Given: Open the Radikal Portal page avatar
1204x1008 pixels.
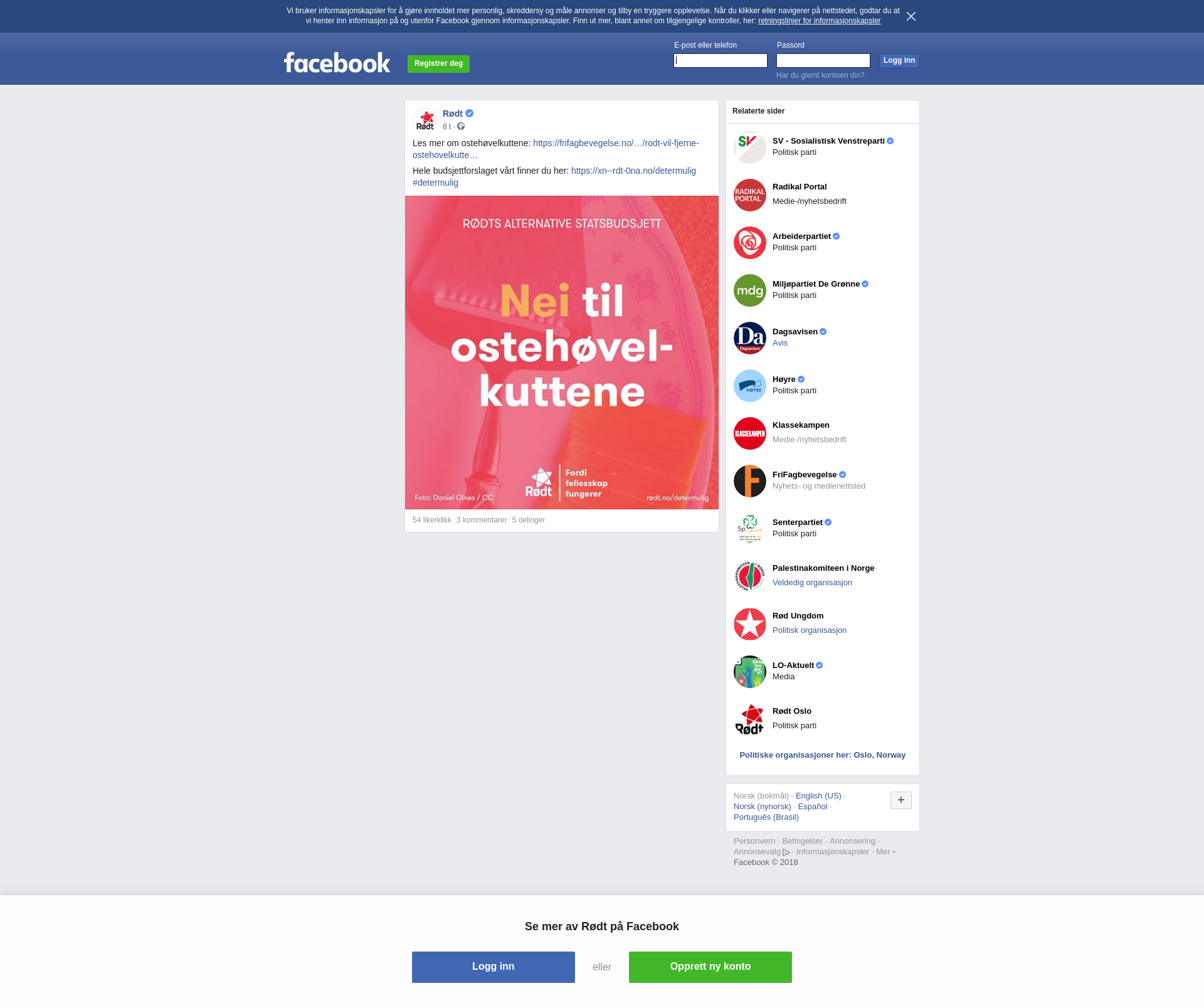Looking at the screenshot, I should (x=750, y=195).
